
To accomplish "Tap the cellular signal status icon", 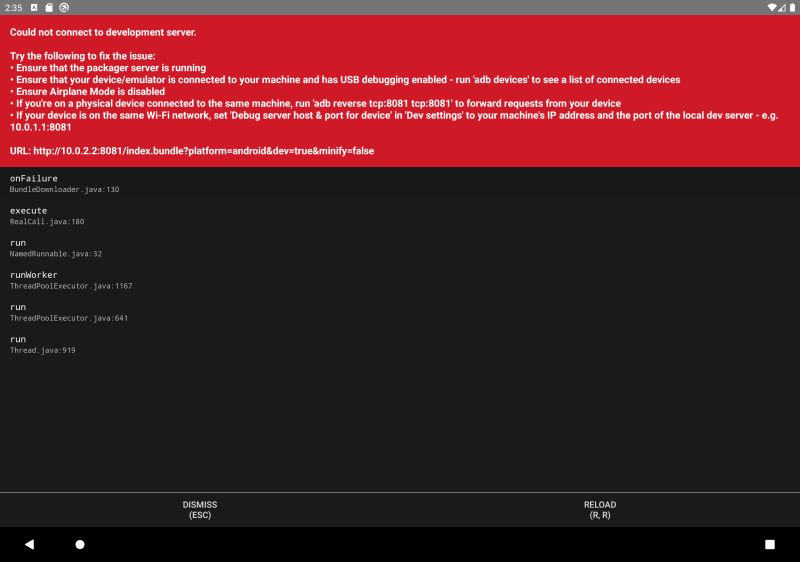I will [x=782, y=7].
